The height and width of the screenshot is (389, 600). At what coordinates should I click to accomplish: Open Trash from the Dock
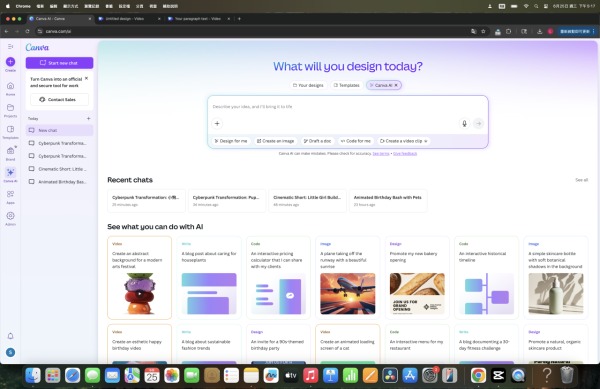coord(567,375)
